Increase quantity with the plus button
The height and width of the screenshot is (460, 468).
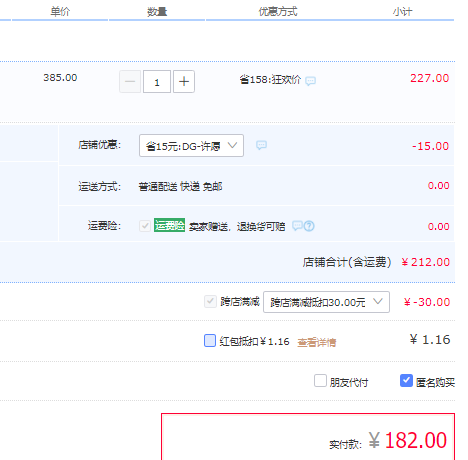(x=184, y=81)
